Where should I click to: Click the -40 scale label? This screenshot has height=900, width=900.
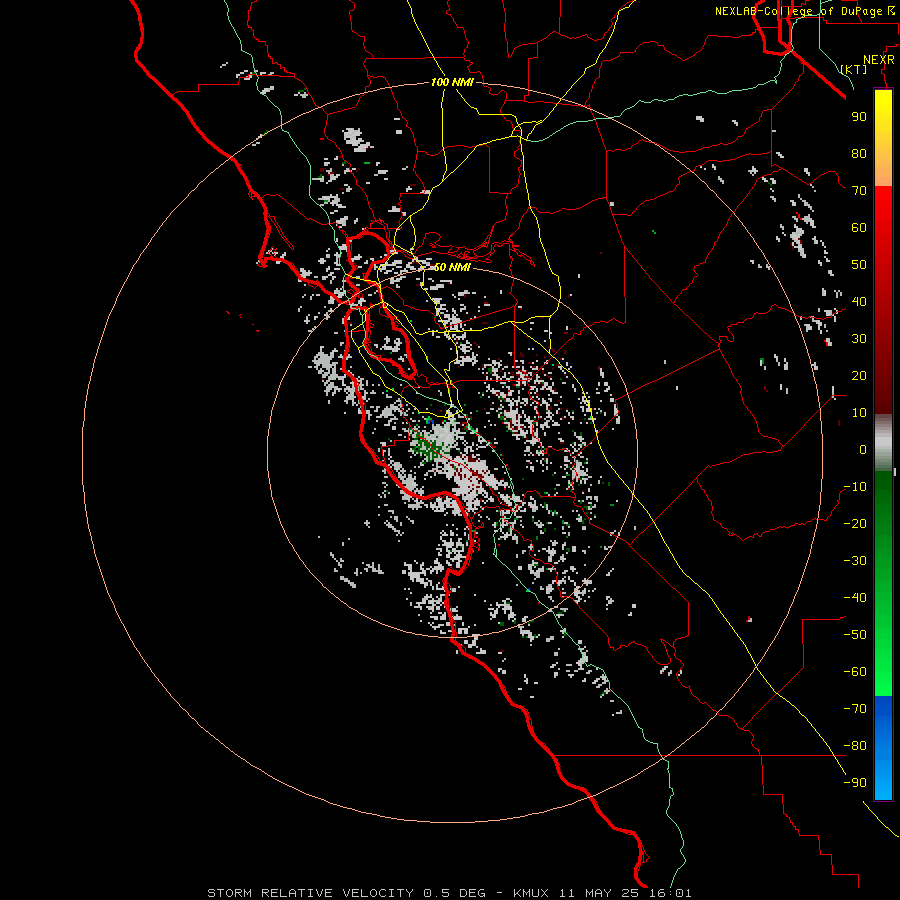pyautogui.click(x=855, y=598)
